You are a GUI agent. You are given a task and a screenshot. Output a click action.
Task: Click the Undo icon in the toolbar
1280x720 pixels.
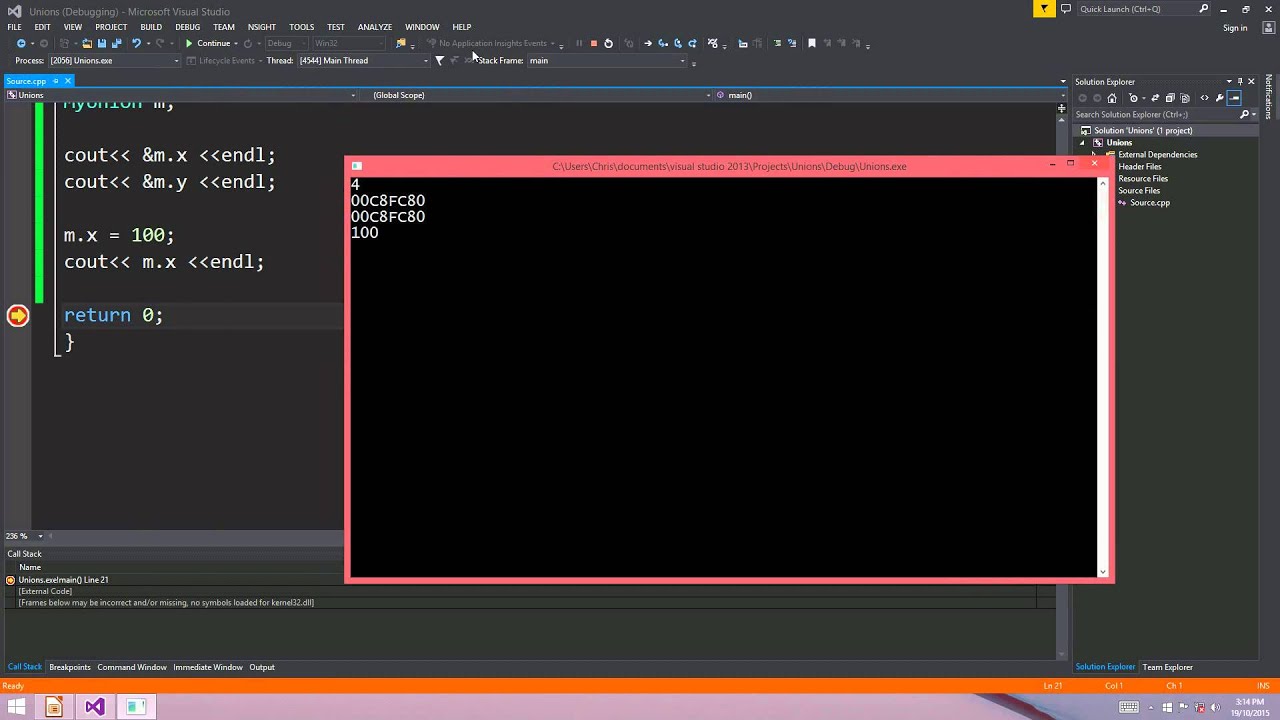136,43
